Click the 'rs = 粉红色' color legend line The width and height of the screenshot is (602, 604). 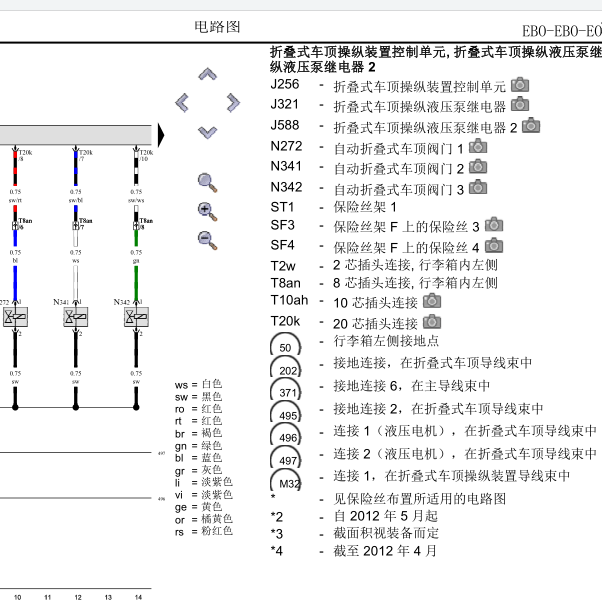click(204, 531)
